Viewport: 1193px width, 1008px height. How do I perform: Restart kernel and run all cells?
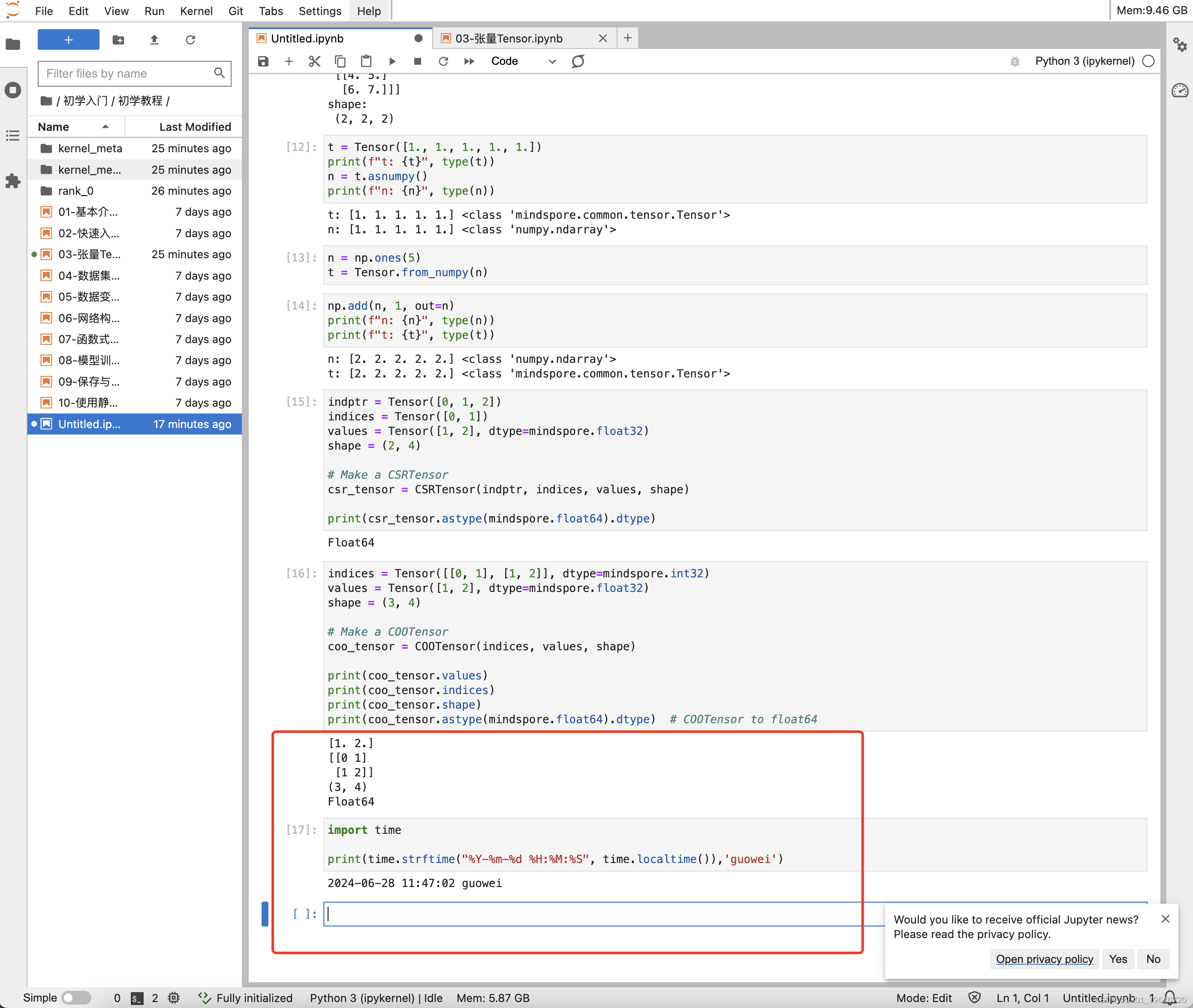coord(469,61)
